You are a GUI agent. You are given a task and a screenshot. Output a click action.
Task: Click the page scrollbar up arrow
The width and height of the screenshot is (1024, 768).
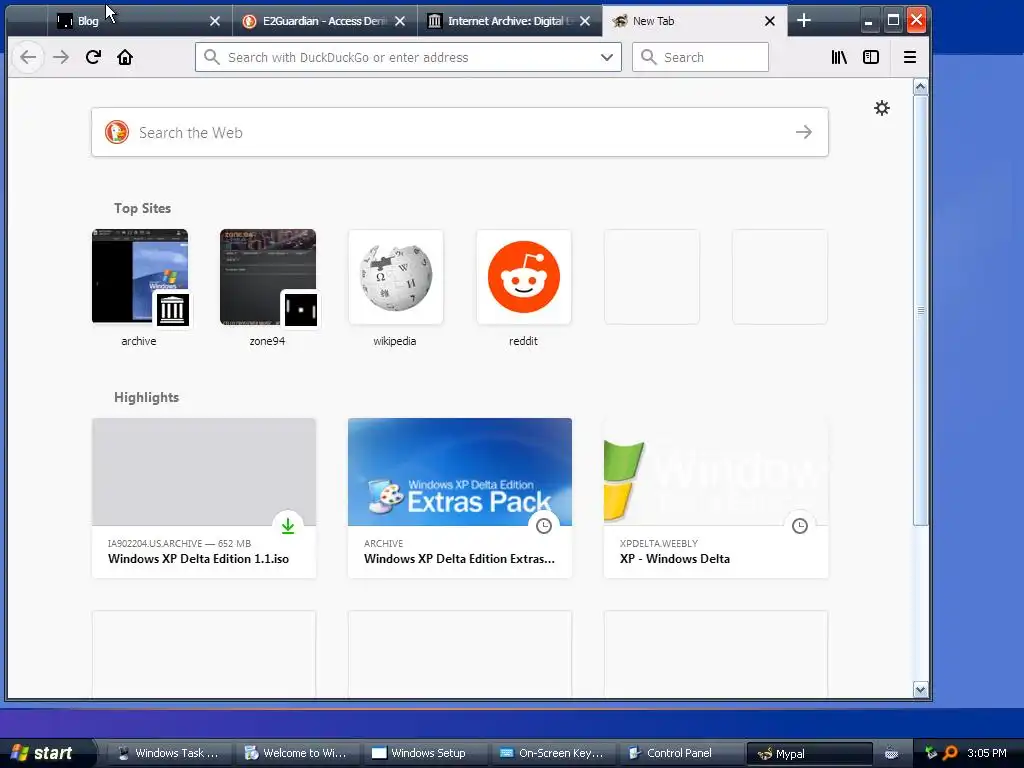pos(920,87)
